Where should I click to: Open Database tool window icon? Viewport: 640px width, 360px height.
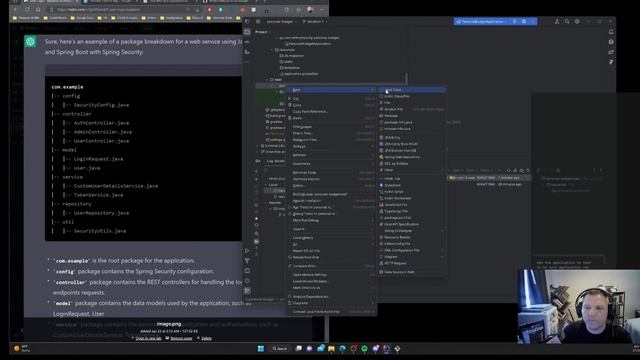611,42
